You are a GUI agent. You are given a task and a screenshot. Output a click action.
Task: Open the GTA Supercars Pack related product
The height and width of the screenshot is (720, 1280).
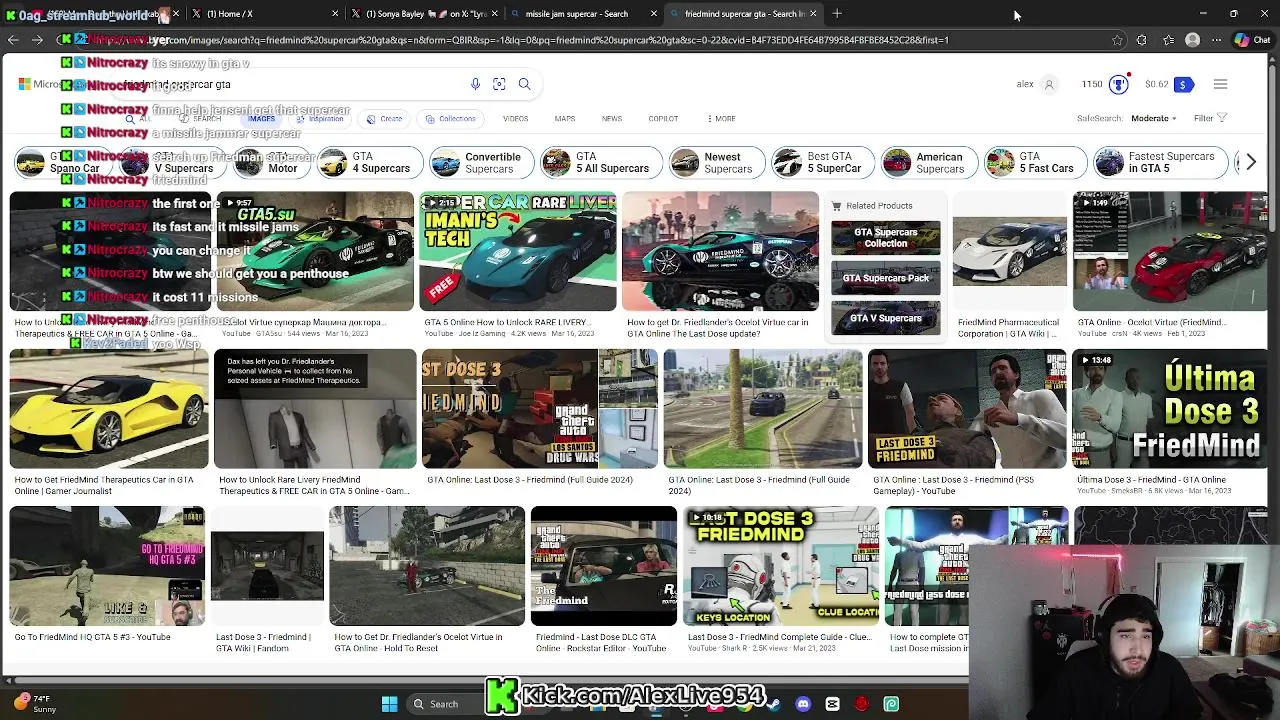[x=885, y=278]
